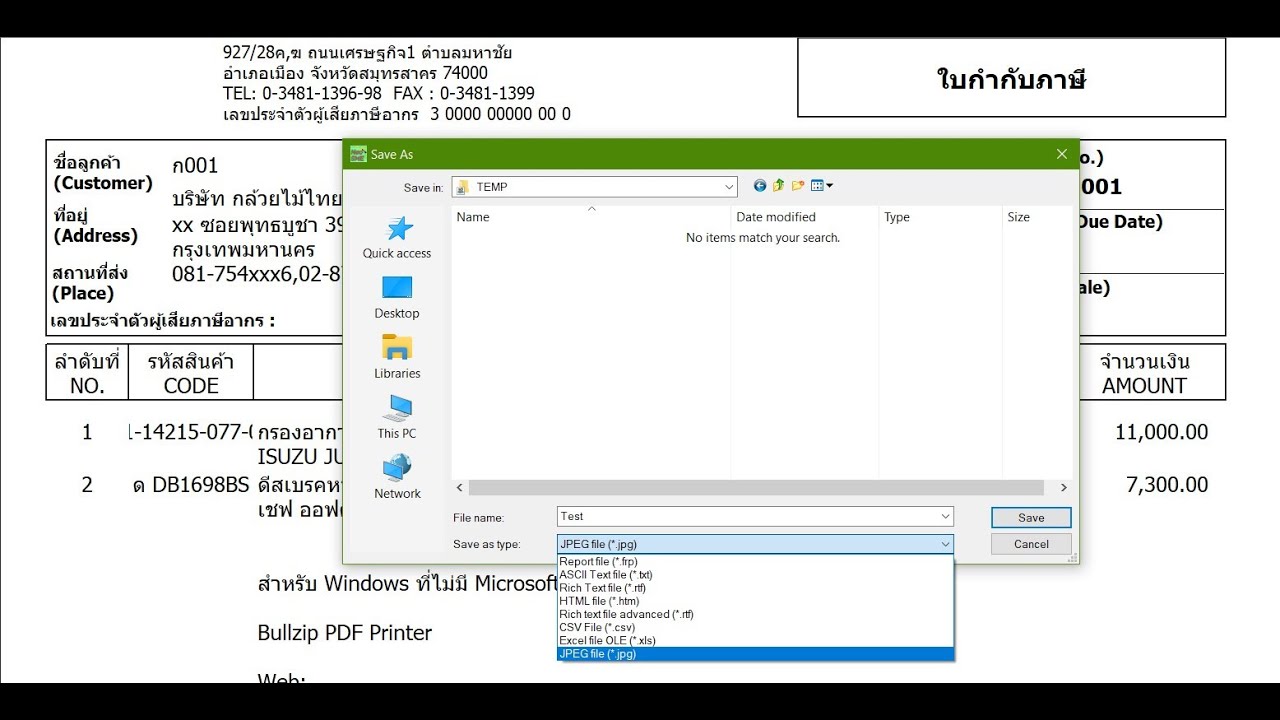Choose ASCII Text file (*.txt) type
The image size is (1280, 720).
pyautogui.click(x=755, y=575)
